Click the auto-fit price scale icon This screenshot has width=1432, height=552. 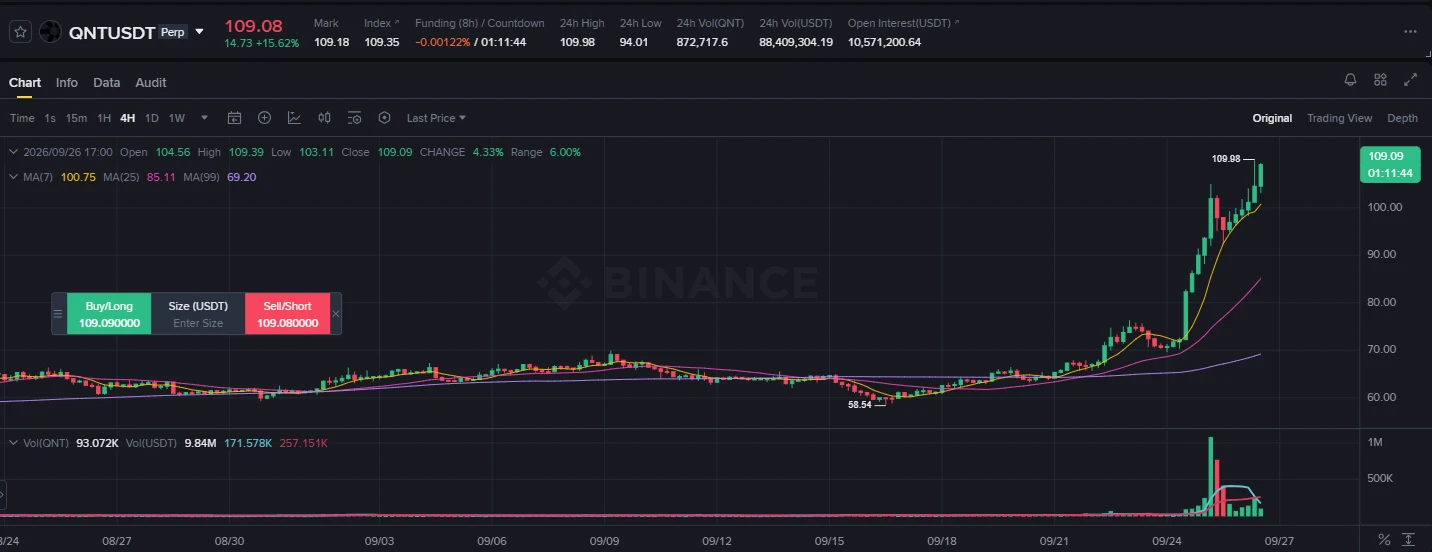point(1409,540)
